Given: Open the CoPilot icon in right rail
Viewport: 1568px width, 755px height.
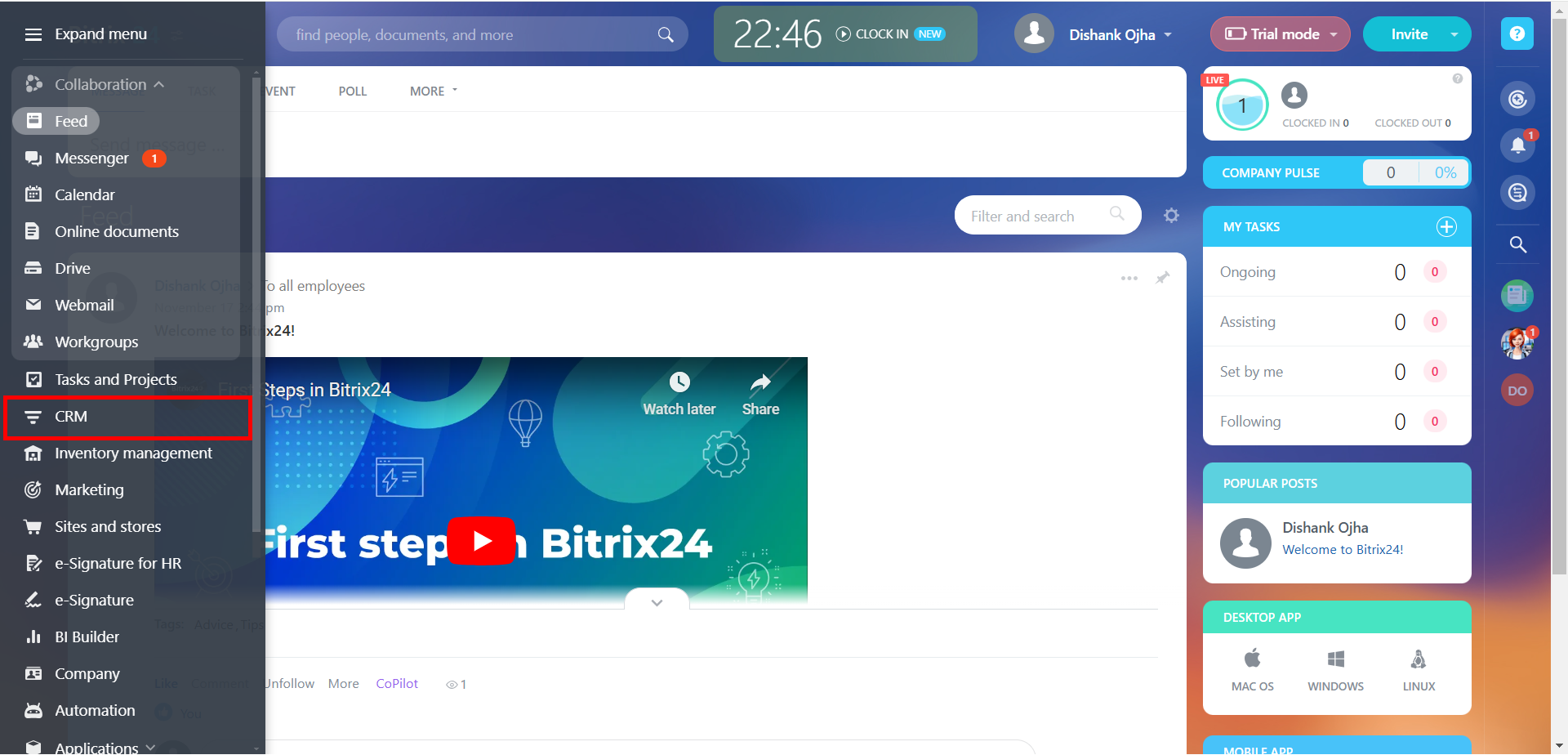Looking at the screenshot, I should [x=1517, y=99].
